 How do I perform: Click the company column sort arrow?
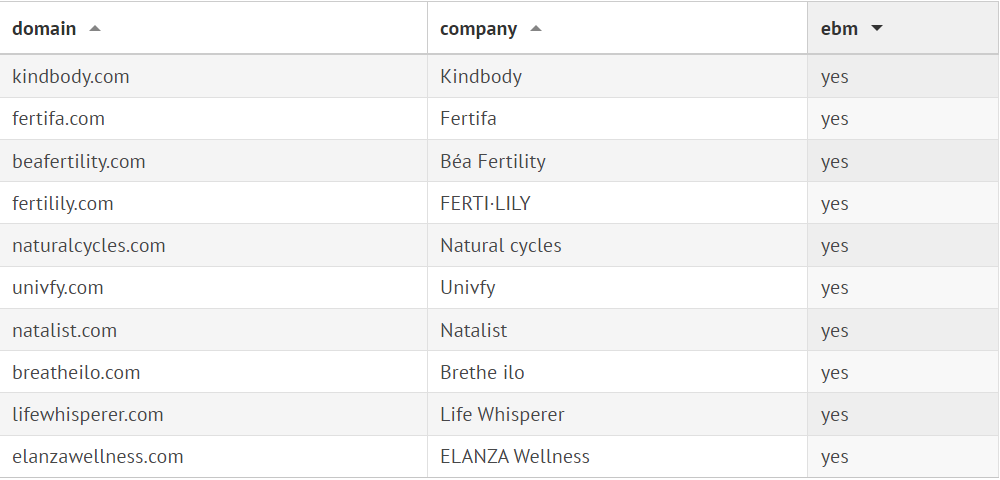pyautogui.click(x=536, y=29)
